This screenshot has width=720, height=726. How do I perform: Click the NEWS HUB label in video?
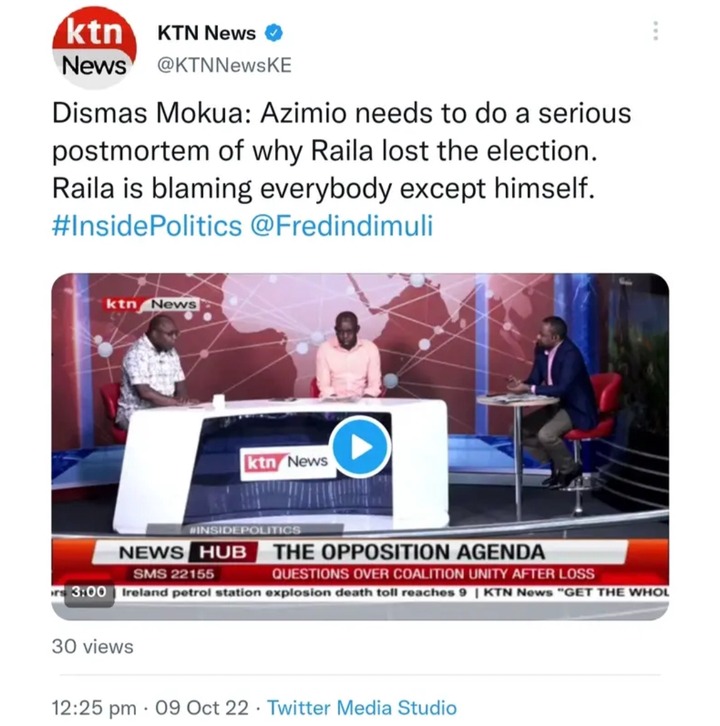coord(183,552)
